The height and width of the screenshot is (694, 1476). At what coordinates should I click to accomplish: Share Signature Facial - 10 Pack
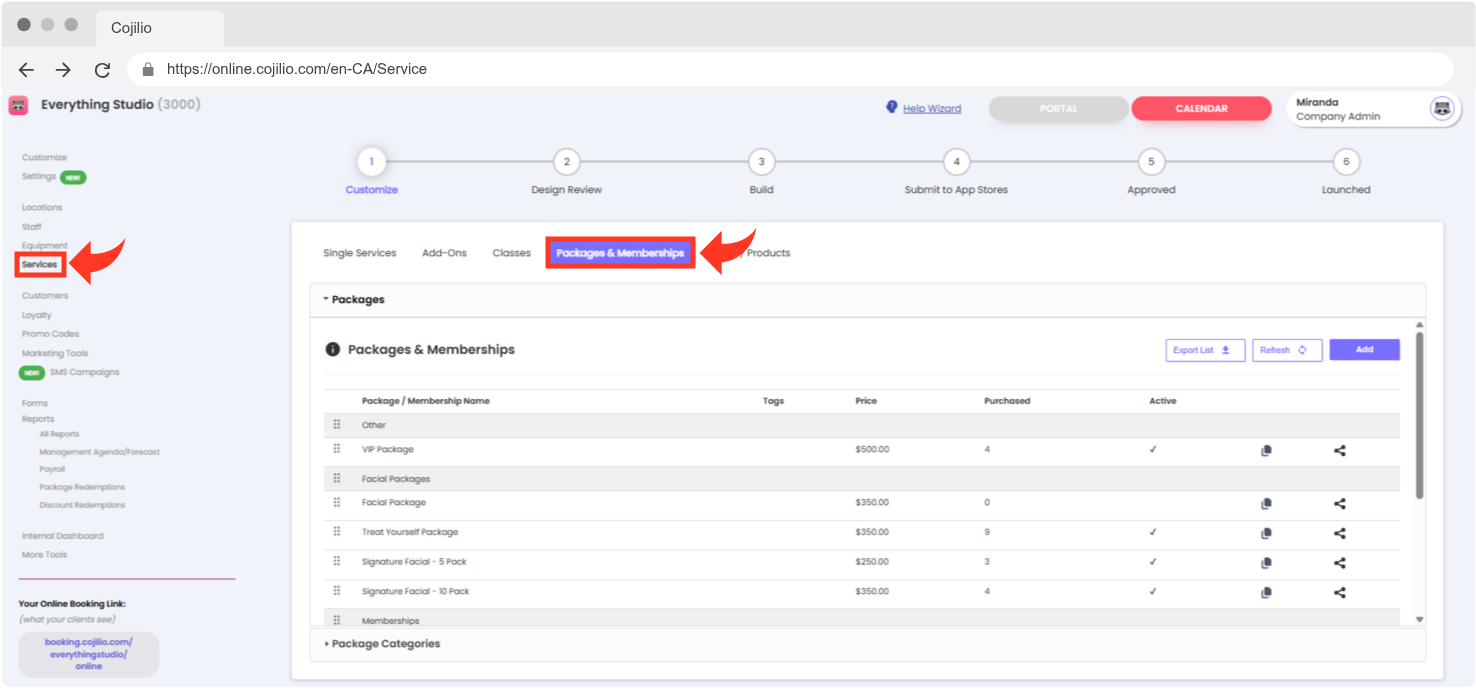point(1340,592)
